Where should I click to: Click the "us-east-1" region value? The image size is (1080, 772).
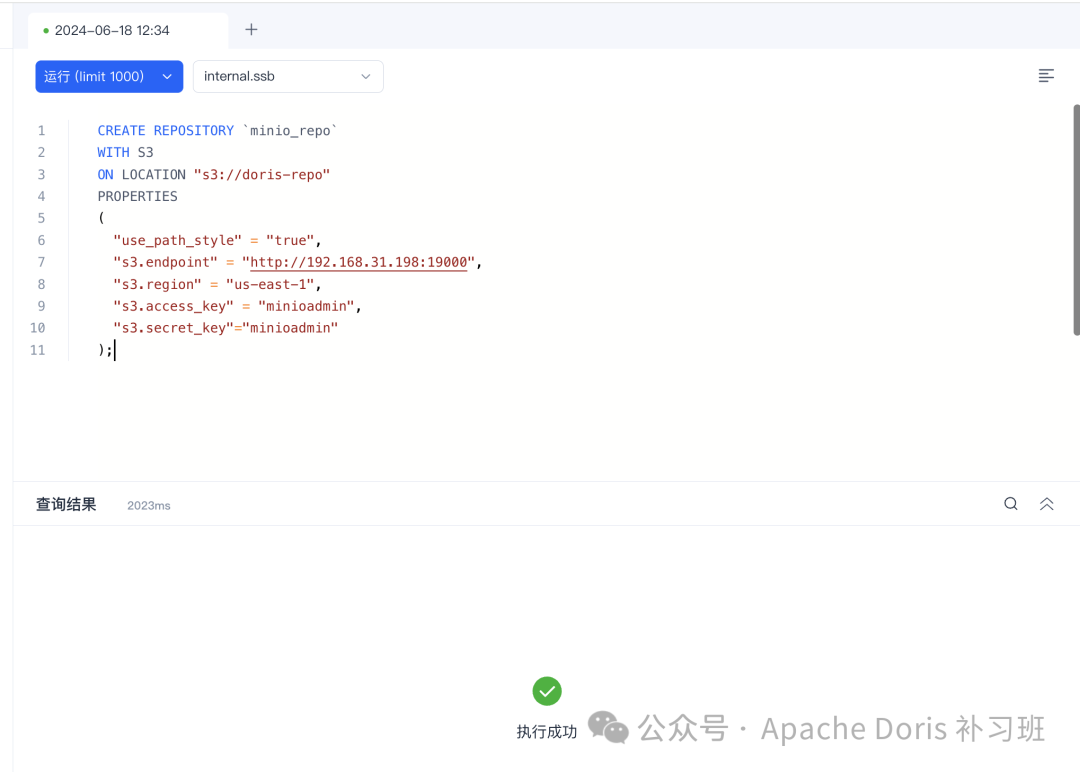[x=271, y=284]
